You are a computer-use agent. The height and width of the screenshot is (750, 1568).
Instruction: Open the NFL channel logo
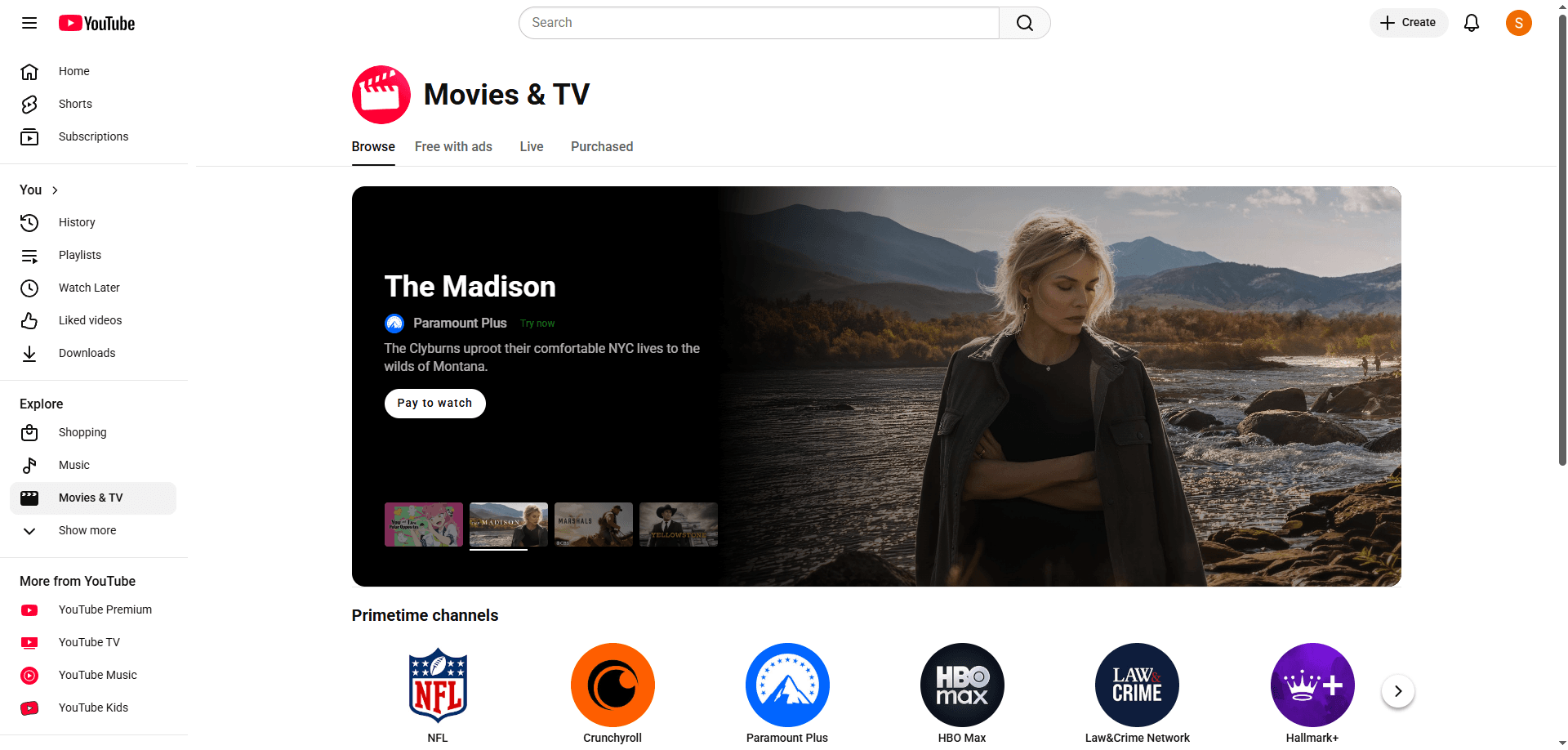(438, 685)
